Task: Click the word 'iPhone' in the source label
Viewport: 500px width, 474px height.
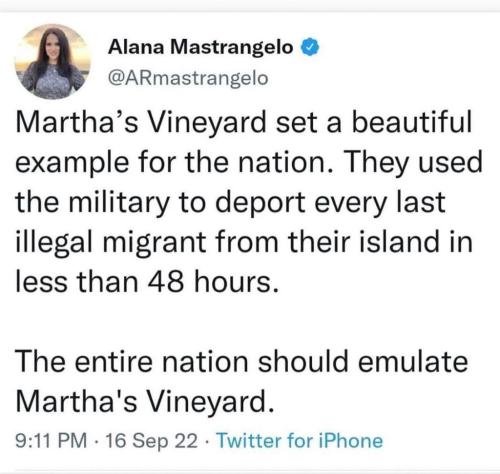Action: tap(351, 440)
